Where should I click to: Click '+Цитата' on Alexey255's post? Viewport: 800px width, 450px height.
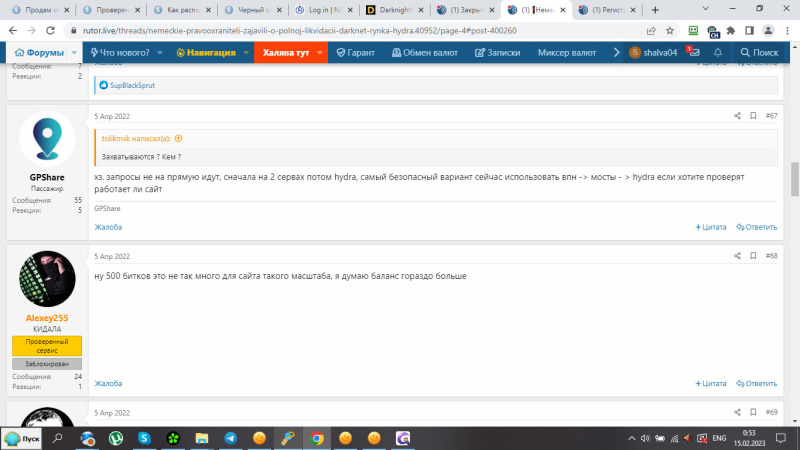tap(711, 383)
